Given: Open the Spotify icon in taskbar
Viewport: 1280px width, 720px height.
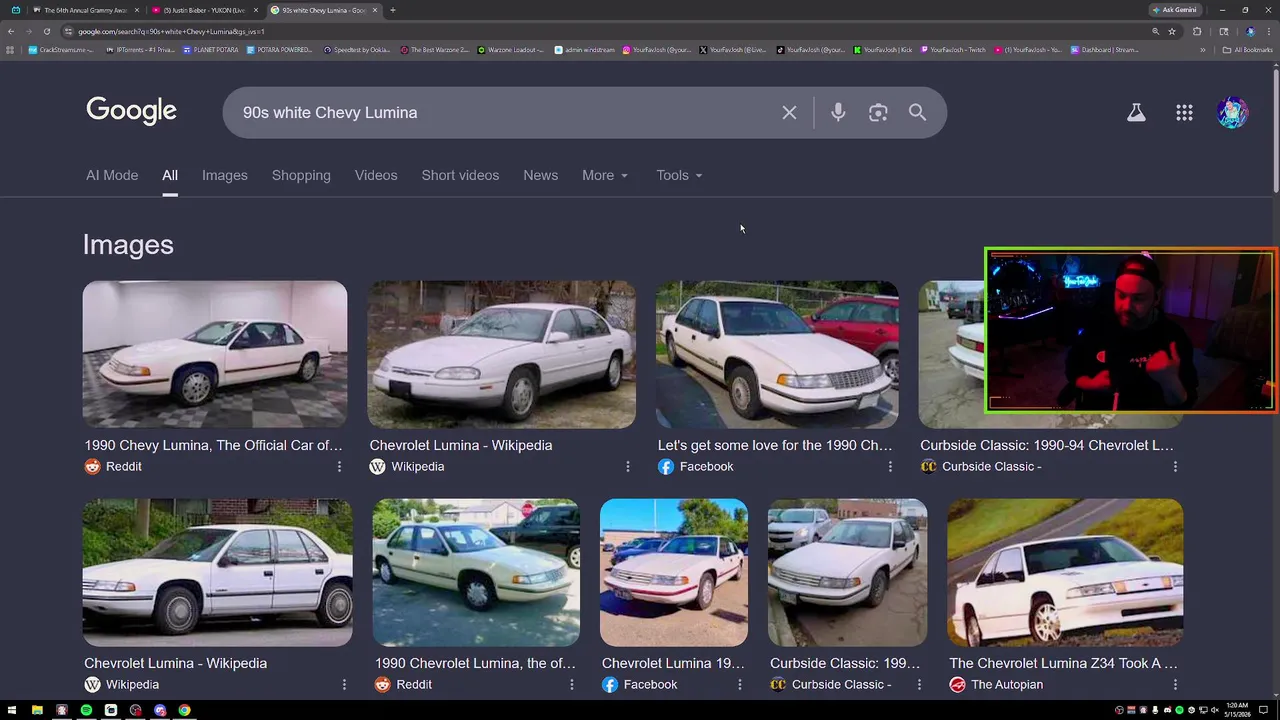Looking at the screenshot, I should pos(86,710).
